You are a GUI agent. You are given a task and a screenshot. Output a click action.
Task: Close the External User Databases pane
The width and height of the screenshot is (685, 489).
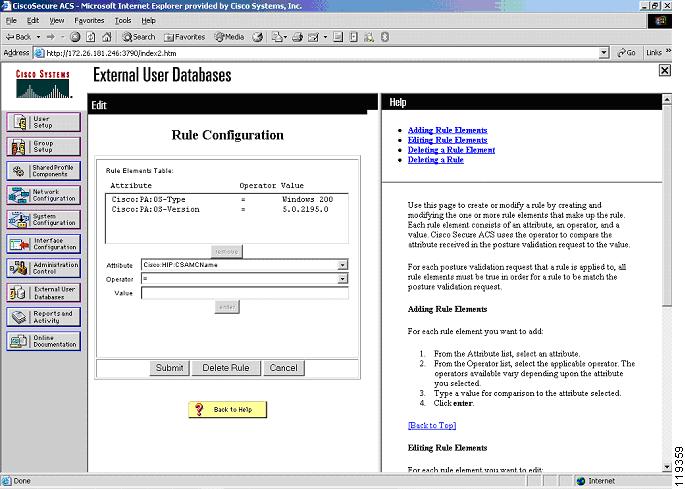click(x=664, y=70)
